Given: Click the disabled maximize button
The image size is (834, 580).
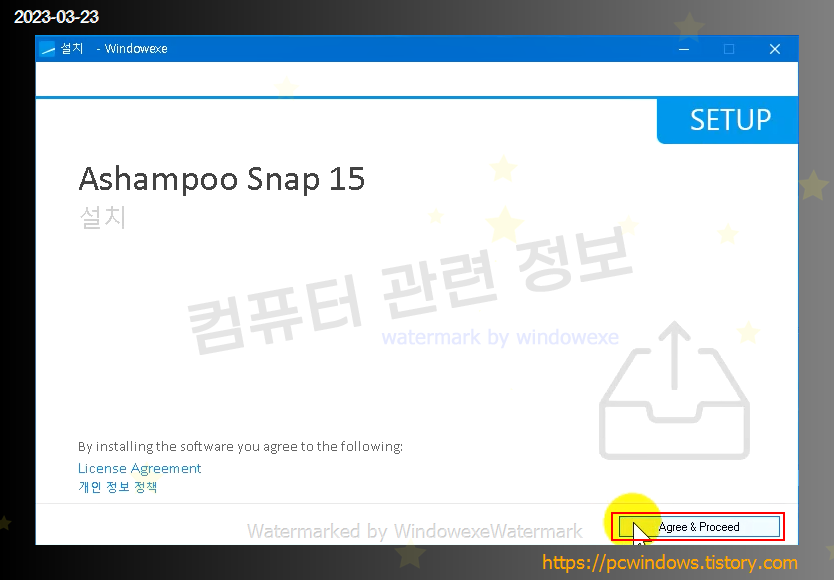Looking at the screenshot, I should point(729,49).
